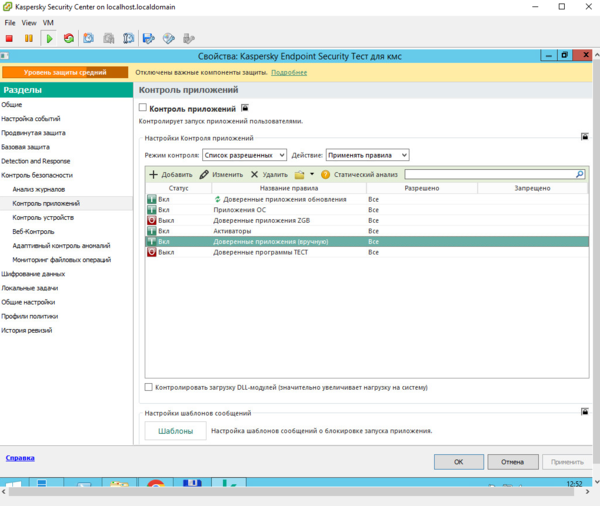
Task: Open the Действие dropdown
Action: [367, 155]
